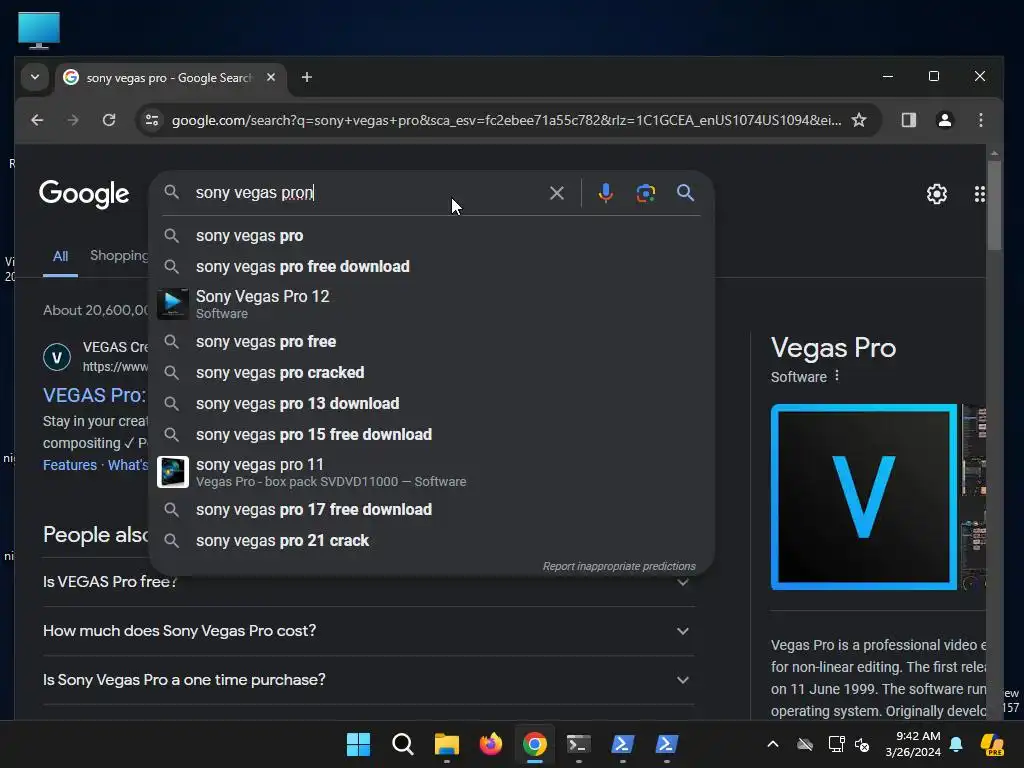1024x768 pixels.
Task: Click the sony vegas pro 11 thumbnail
Action: [173, 472]
